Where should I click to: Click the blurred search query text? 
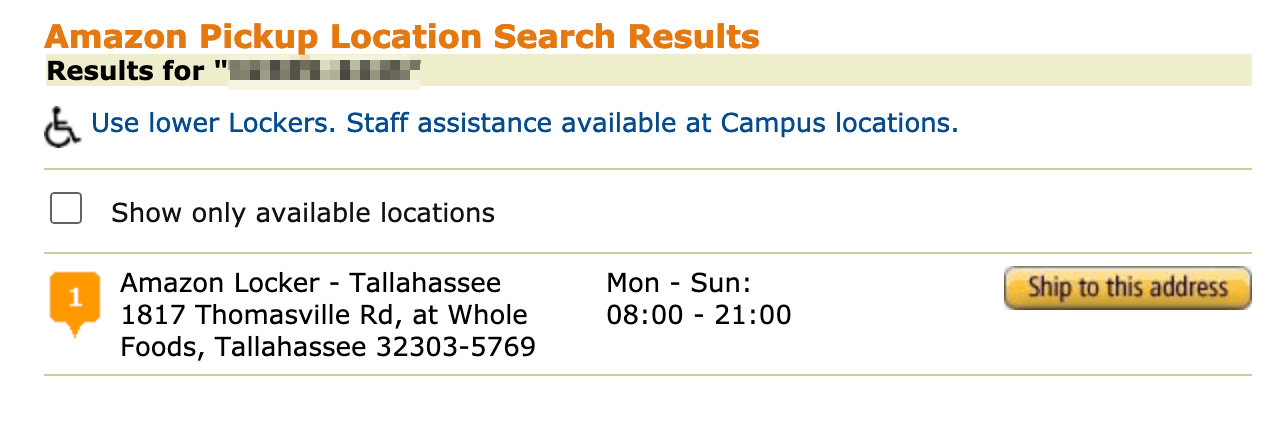tap(322, 72)
